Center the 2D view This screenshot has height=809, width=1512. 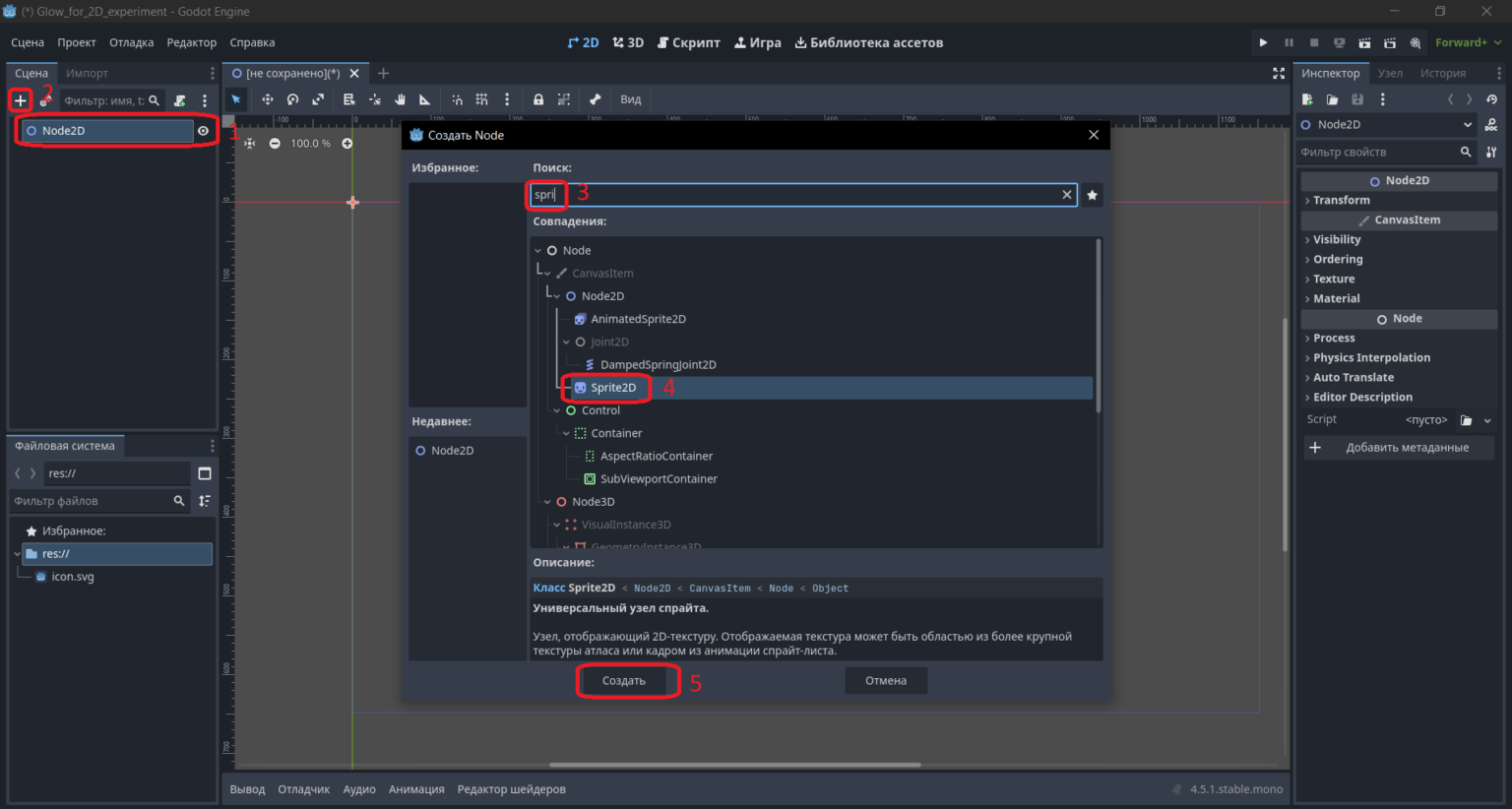(250, 144)
